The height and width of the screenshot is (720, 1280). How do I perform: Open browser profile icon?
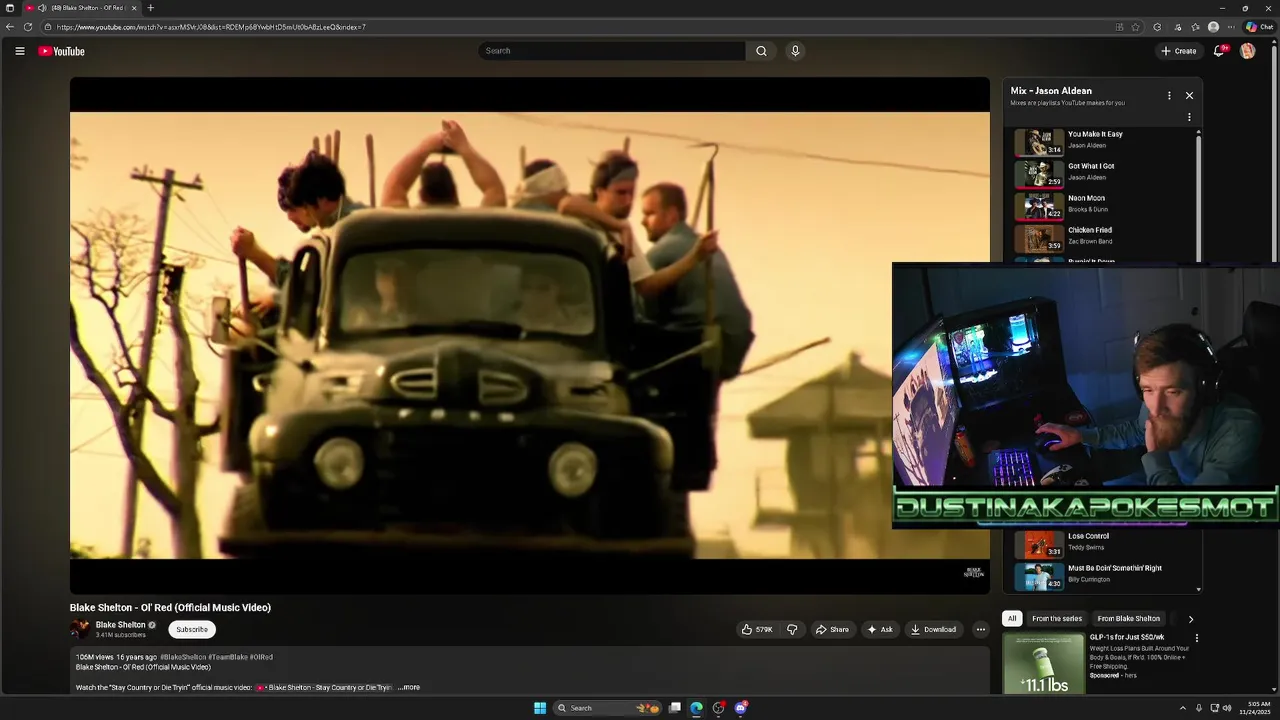(1214, 27)
